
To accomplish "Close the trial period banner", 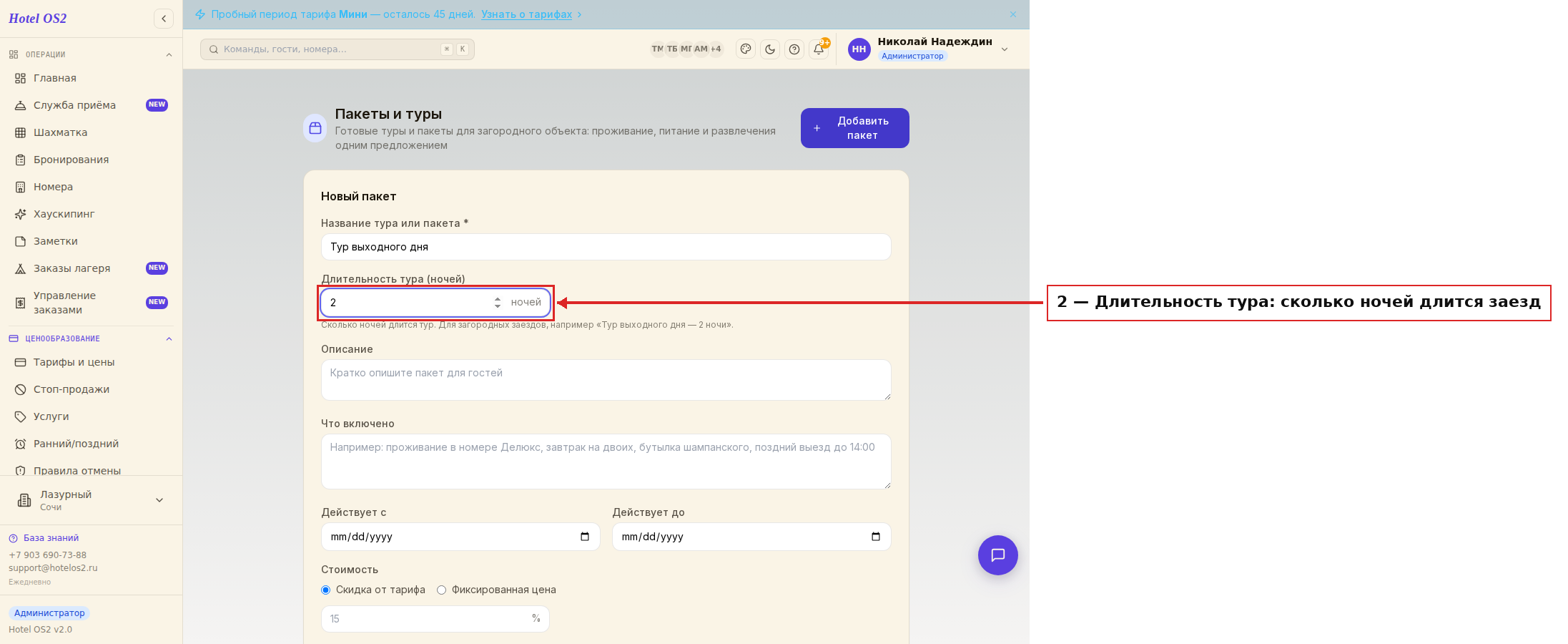I will click(1013, 14).
